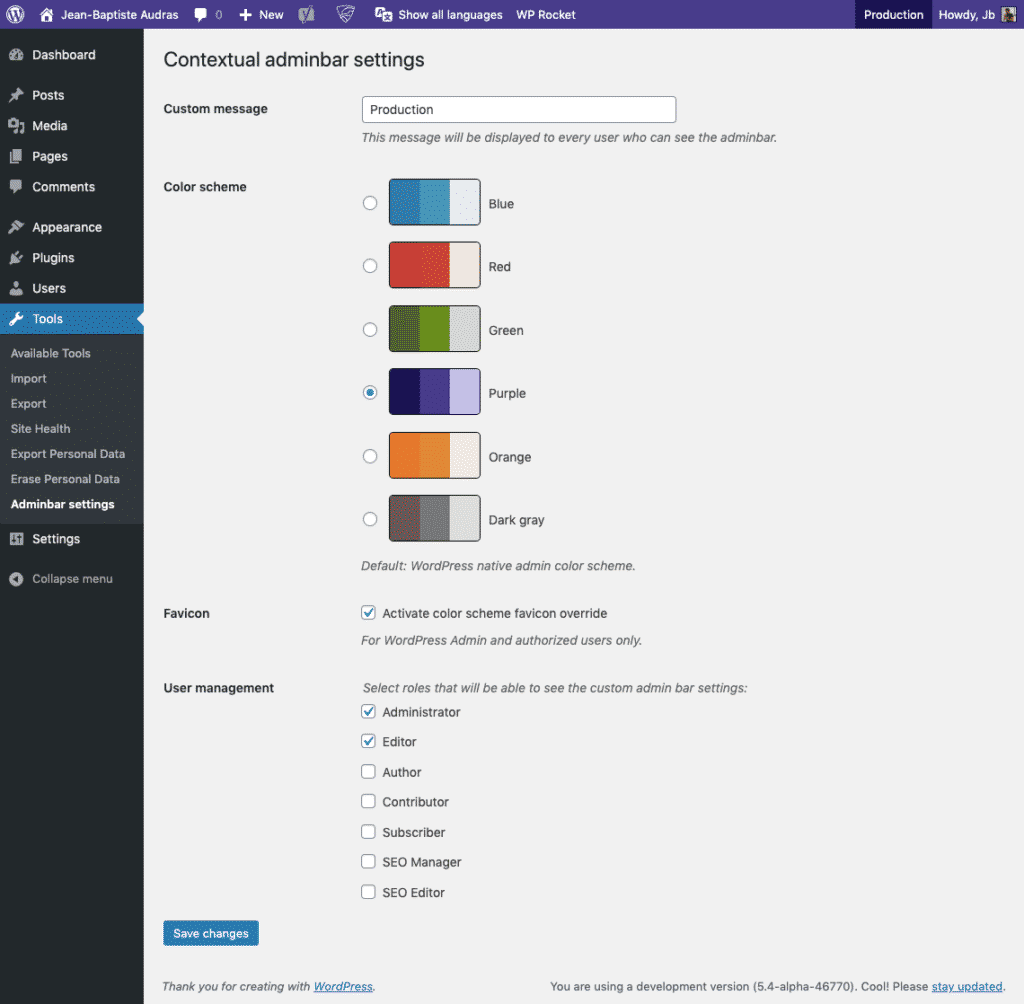Uncheck the Editor role checkbox
This screenshot has height=1004, width=1024.
(x=368, y=741)
